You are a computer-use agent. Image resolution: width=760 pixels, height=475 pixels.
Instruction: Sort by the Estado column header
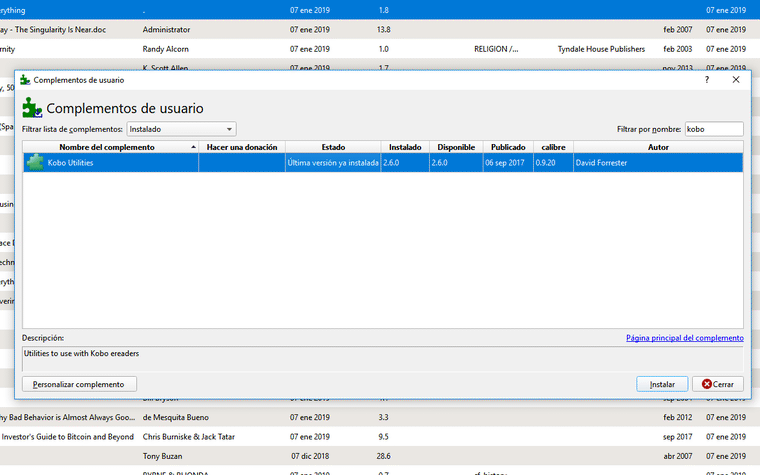[x=333, y=147]
